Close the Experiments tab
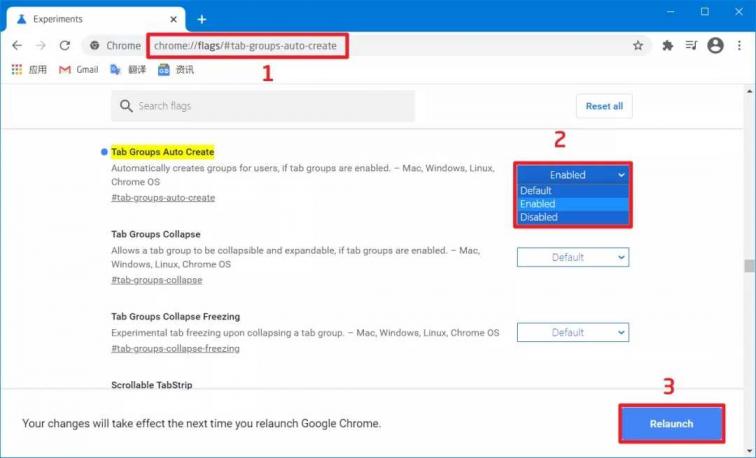 click(174, 19)
